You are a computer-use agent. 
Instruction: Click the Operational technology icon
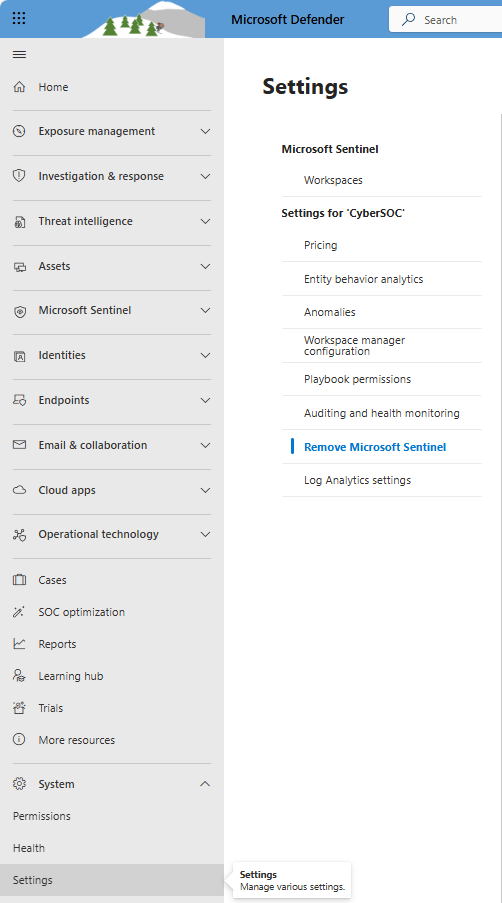pos(19,535)
